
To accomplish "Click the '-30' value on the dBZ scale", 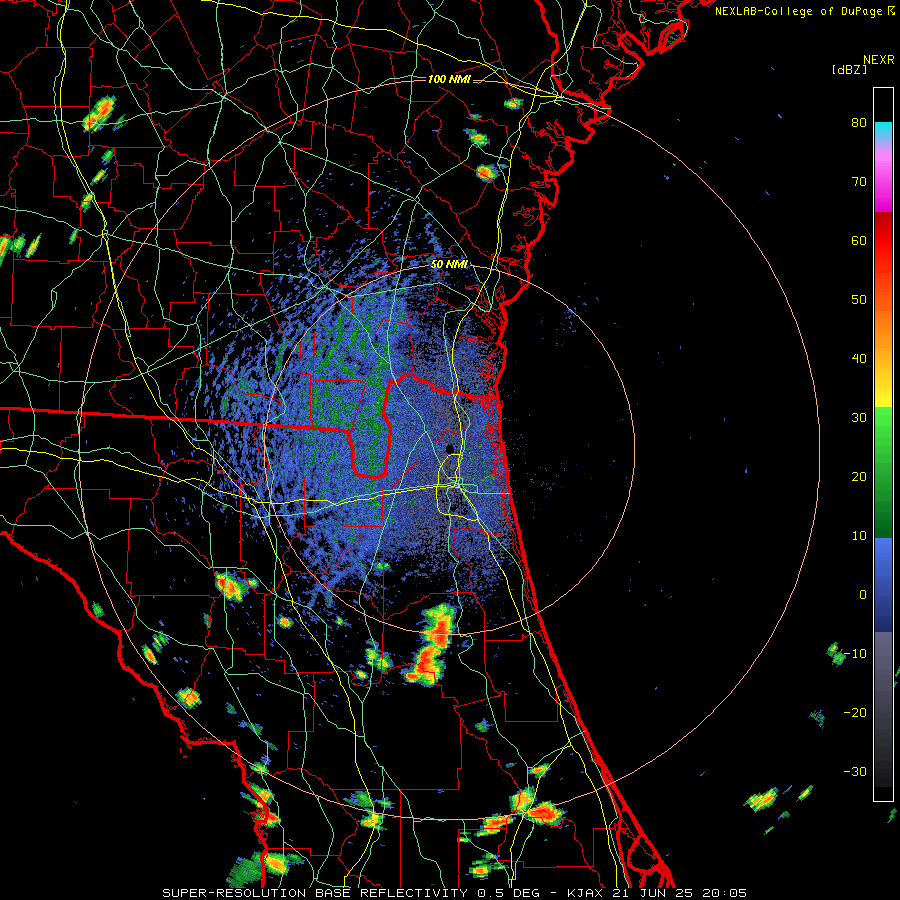I will [855, 772].
